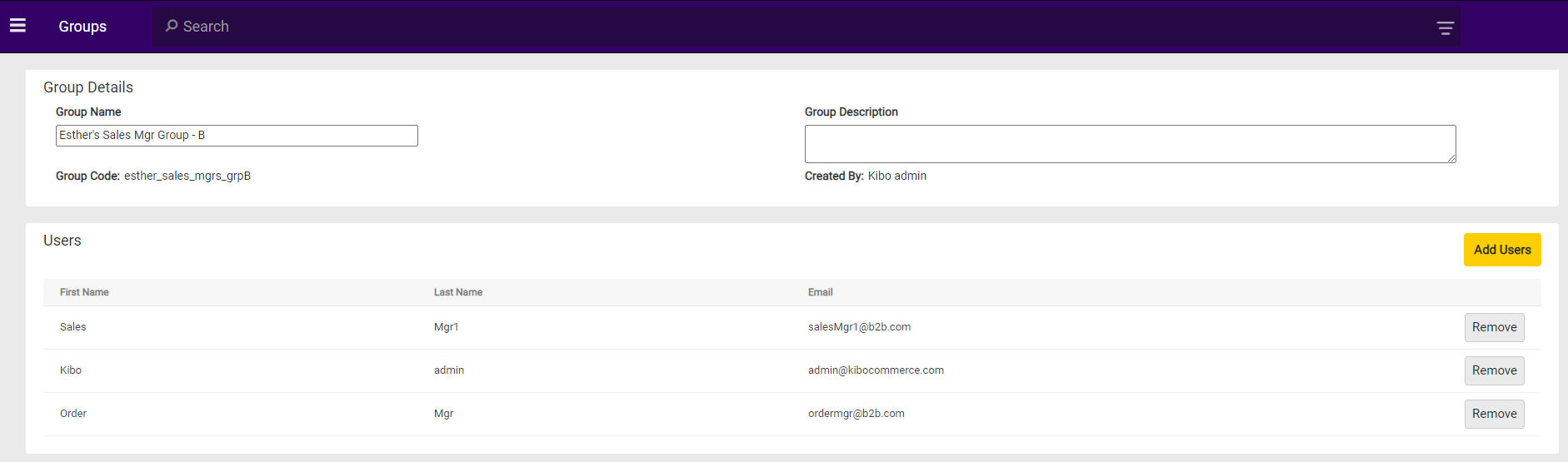Select the Sales first name cell
This screenshot has width=1568, height=462.
point(73,327)
